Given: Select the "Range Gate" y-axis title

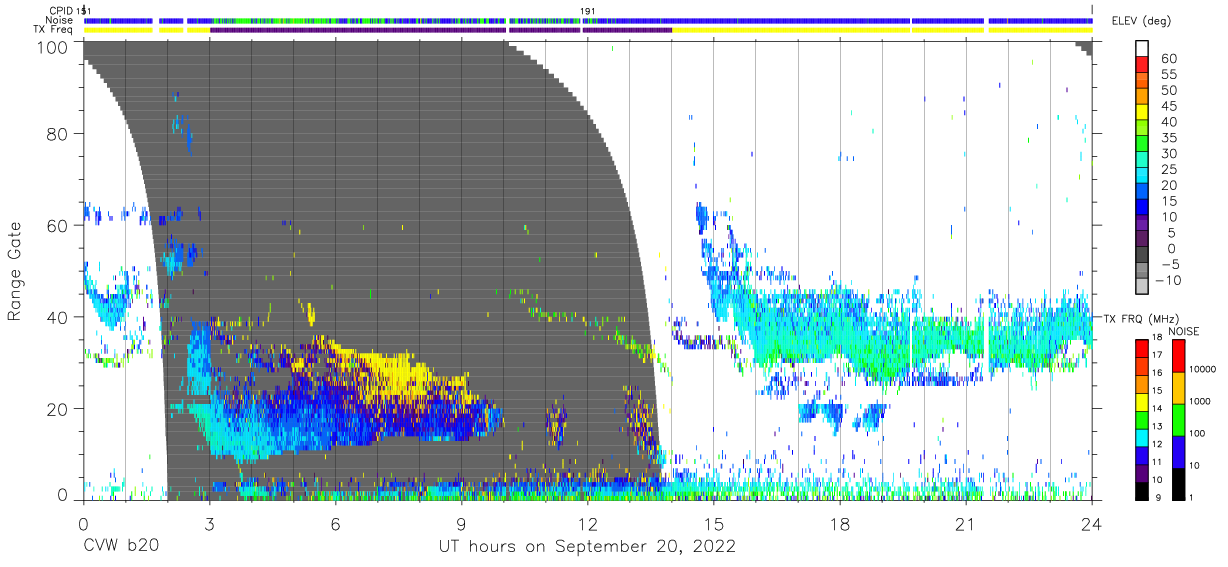Looking at the screenshot, I should pyautogui.click(x=16, y=271).
